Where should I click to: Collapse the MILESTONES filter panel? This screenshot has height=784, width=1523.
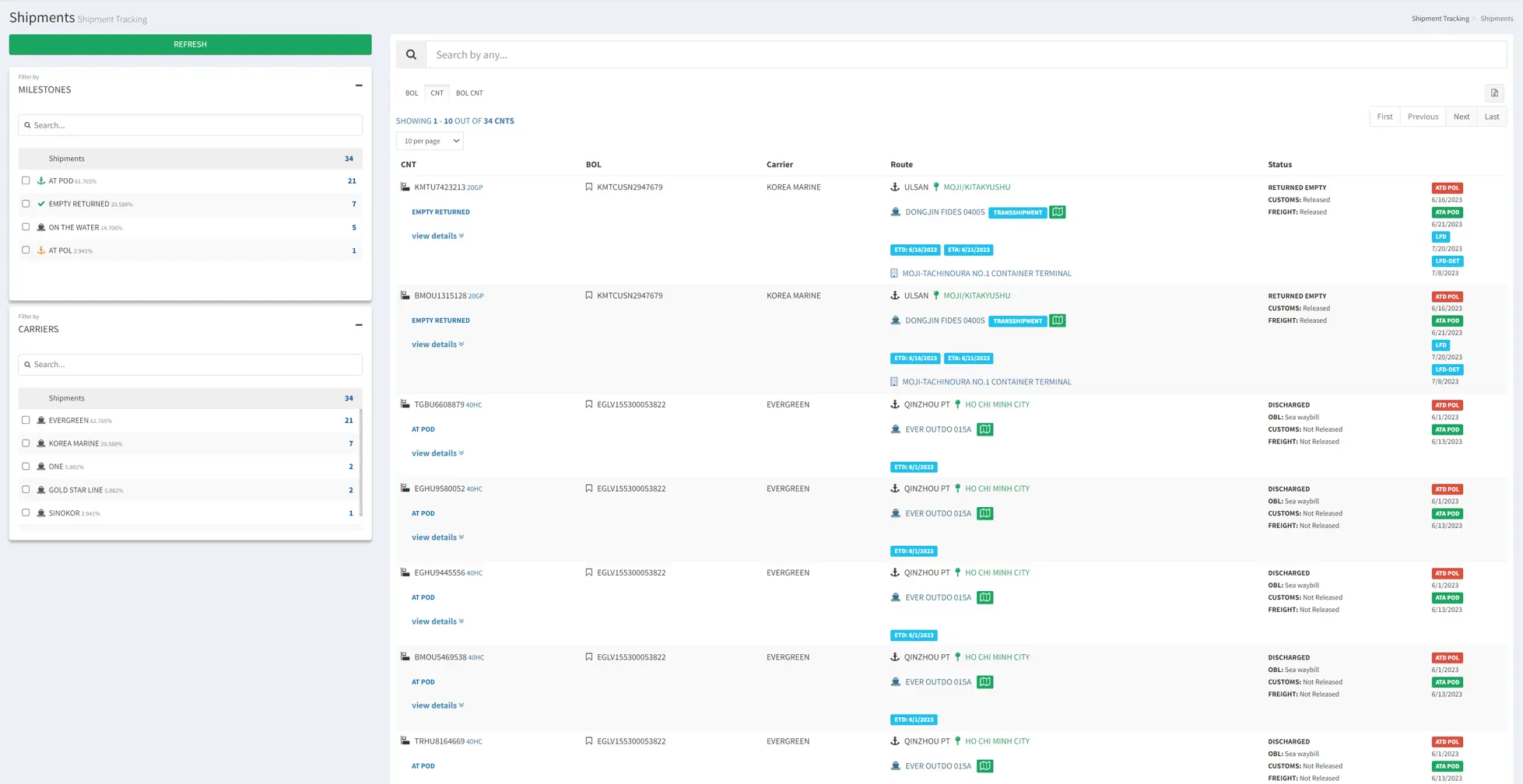359,86
